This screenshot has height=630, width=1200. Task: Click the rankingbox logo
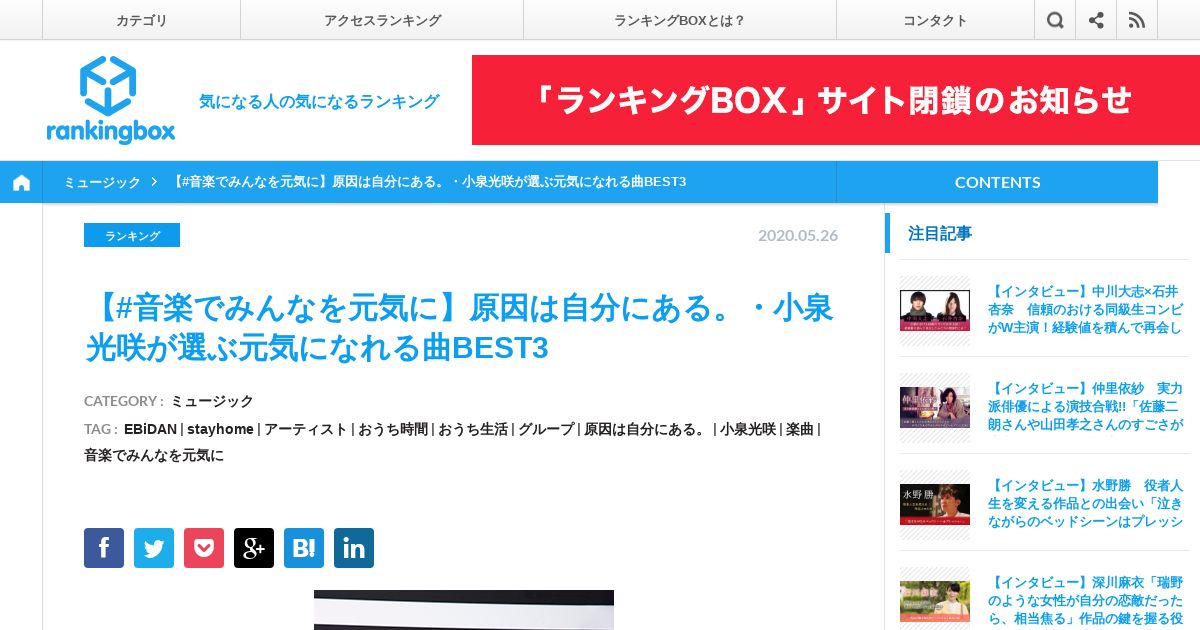pyautogui.click(x=110, y=100)
